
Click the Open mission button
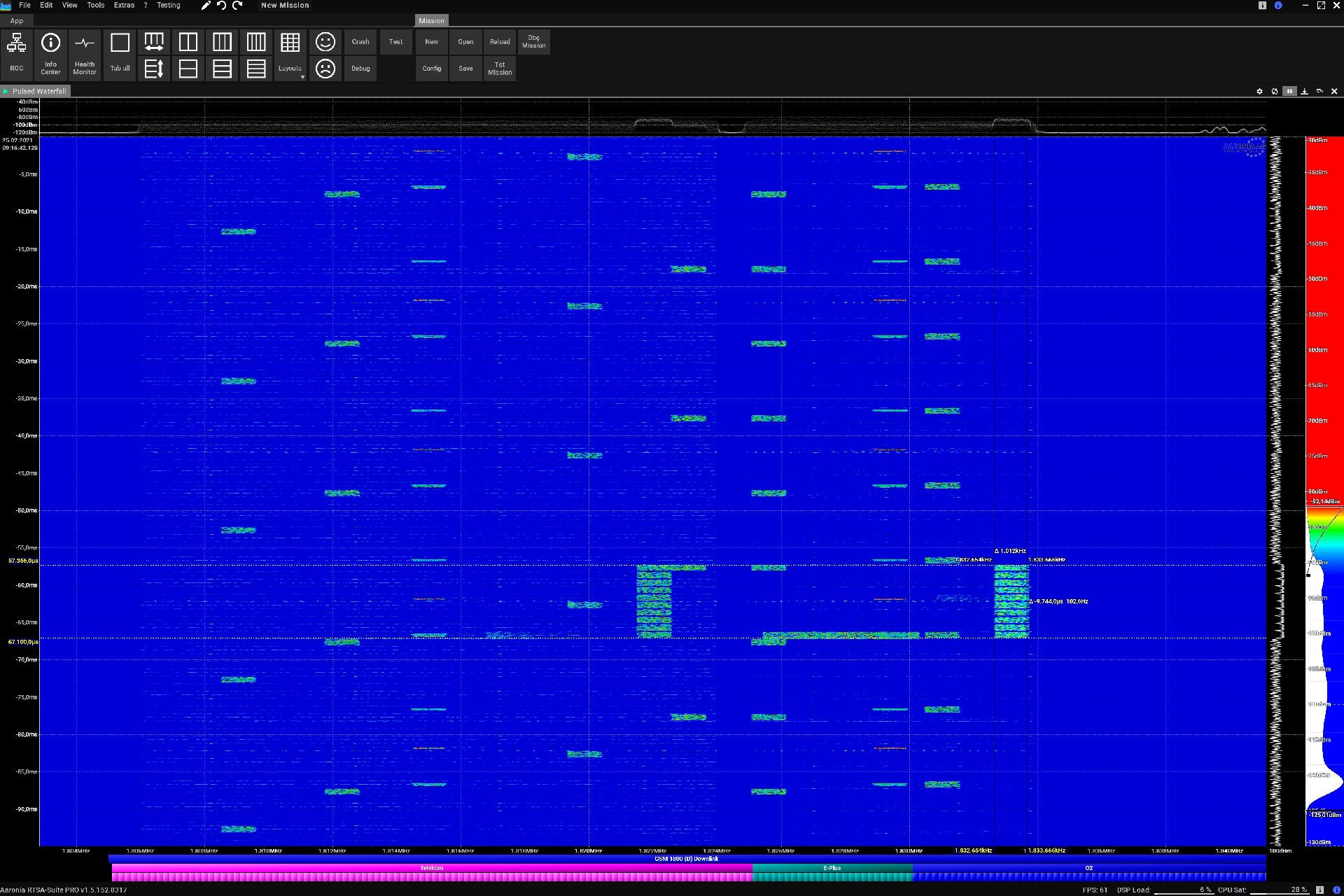coord(465,42)
